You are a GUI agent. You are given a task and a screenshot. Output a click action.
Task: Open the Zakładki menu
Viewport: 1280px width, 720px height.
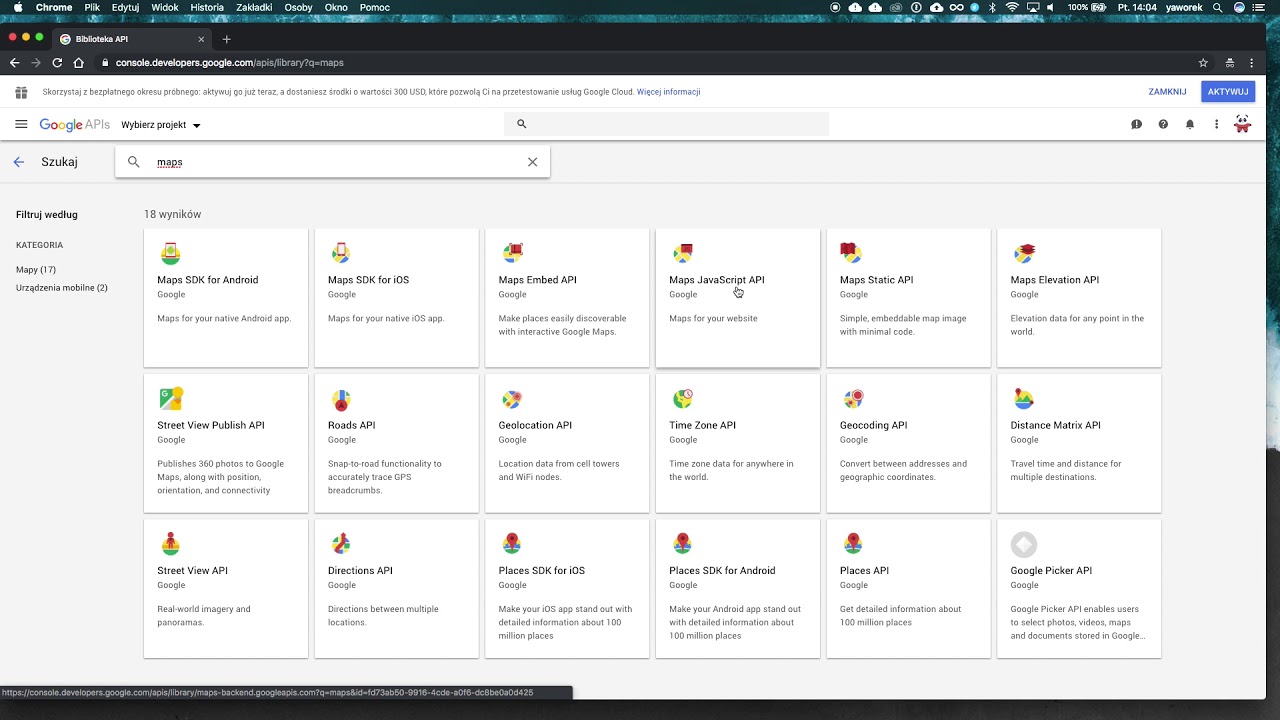click(x=254, y=7)
